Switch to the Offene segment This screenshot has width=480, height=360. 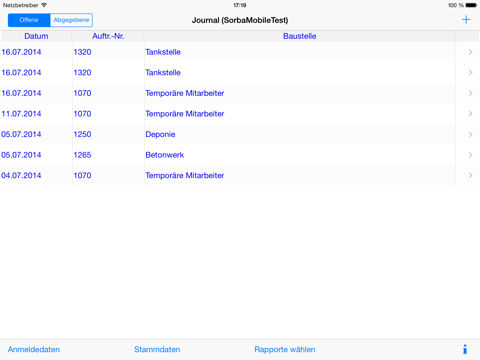[29, 20]
